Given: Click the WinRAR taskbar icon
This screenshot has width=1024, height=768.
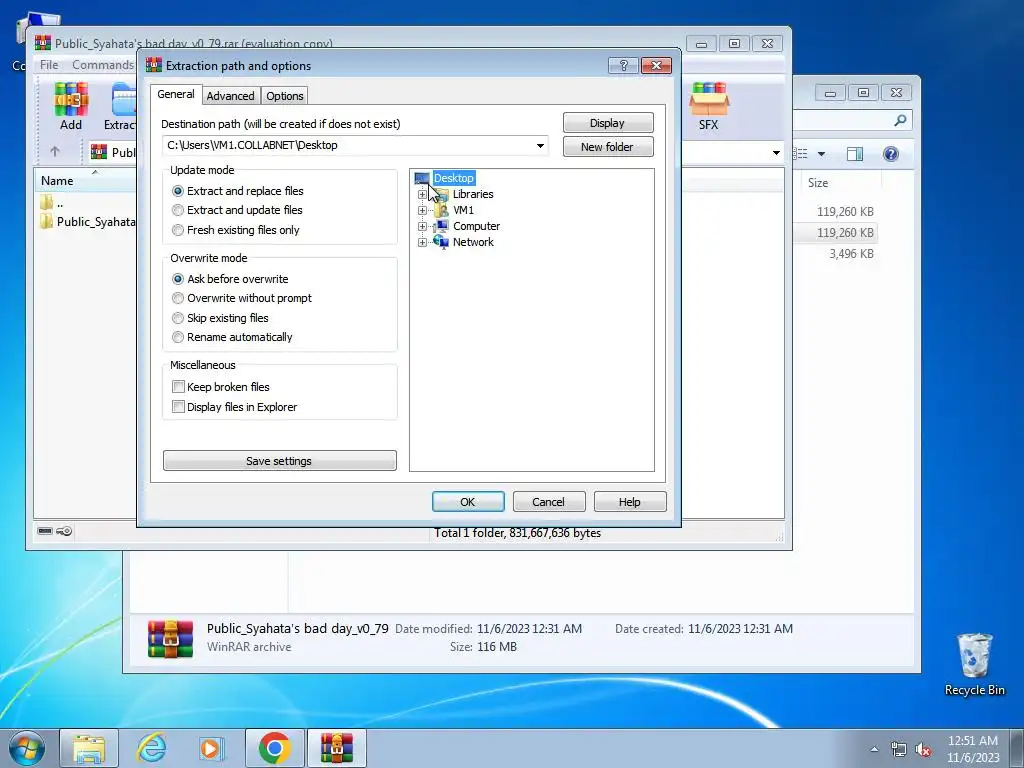Looking at the screenshot, I should (336, 748).
